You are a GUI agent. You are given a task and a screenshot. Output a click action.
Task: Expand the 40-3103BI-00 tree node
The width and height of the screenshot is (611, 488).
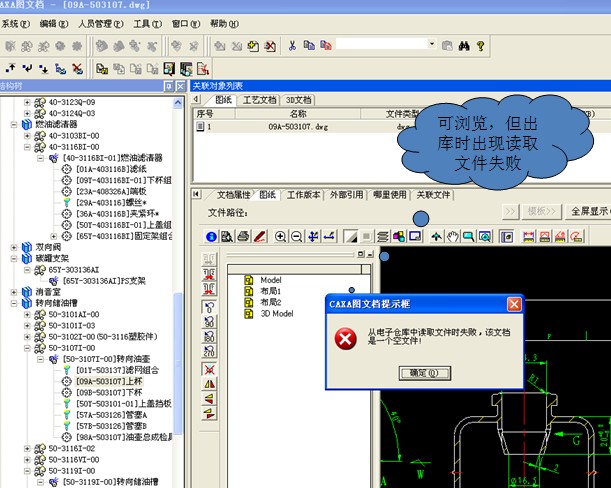(27, 136)
